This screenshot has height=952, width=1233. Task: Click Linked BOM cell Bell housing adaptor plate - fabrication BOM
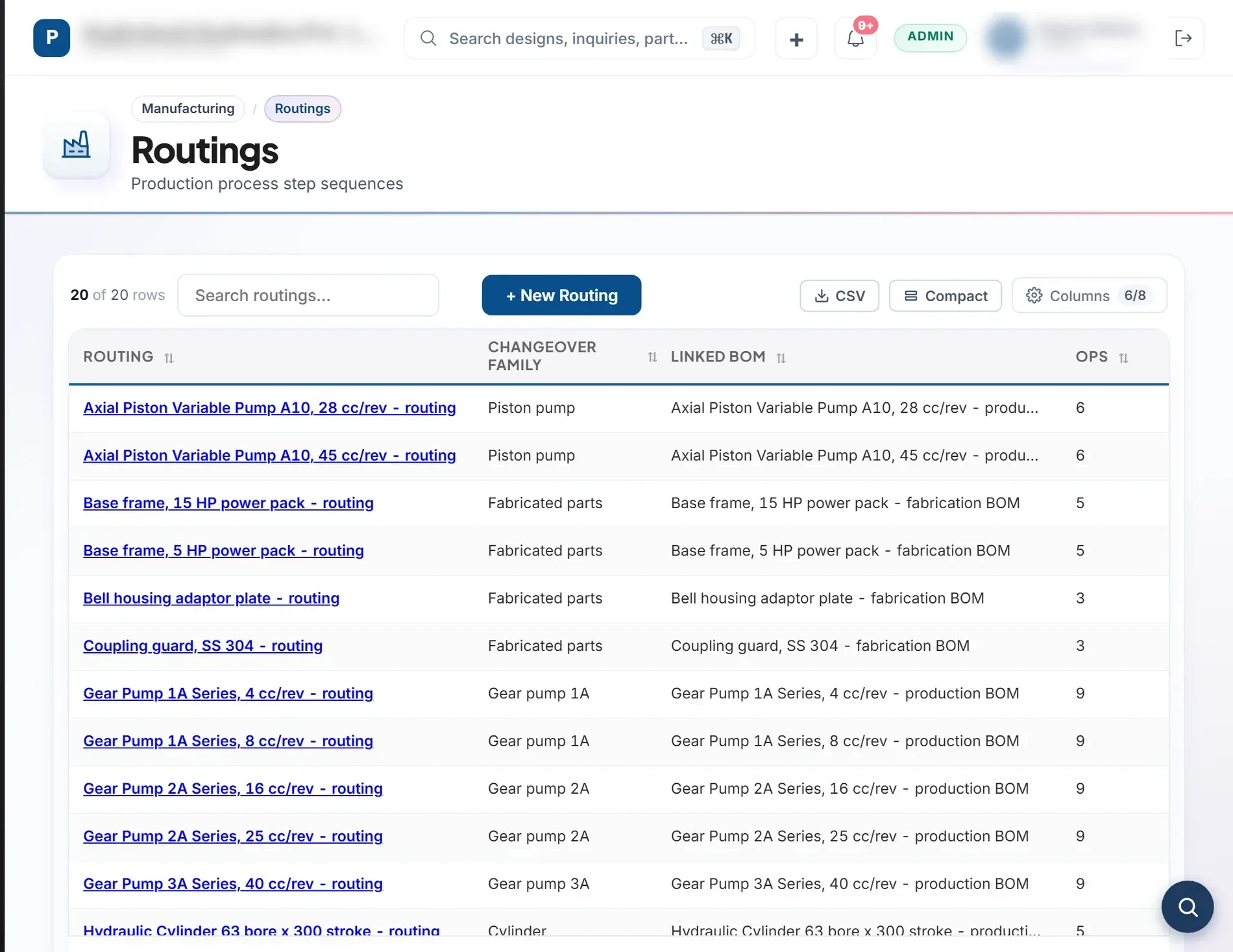point(827,598)
